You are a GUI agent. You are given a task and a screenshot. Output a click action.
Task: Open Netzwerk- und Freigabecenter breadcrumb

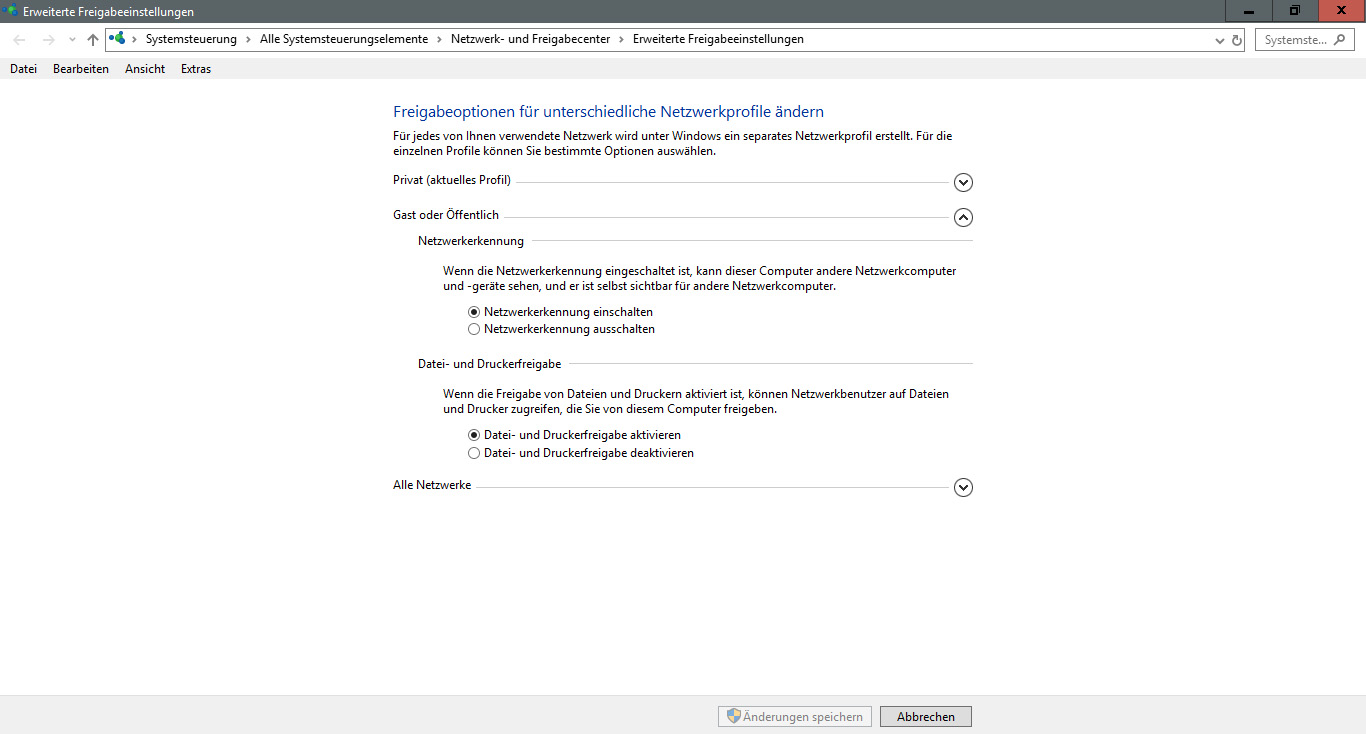[531, 39]
